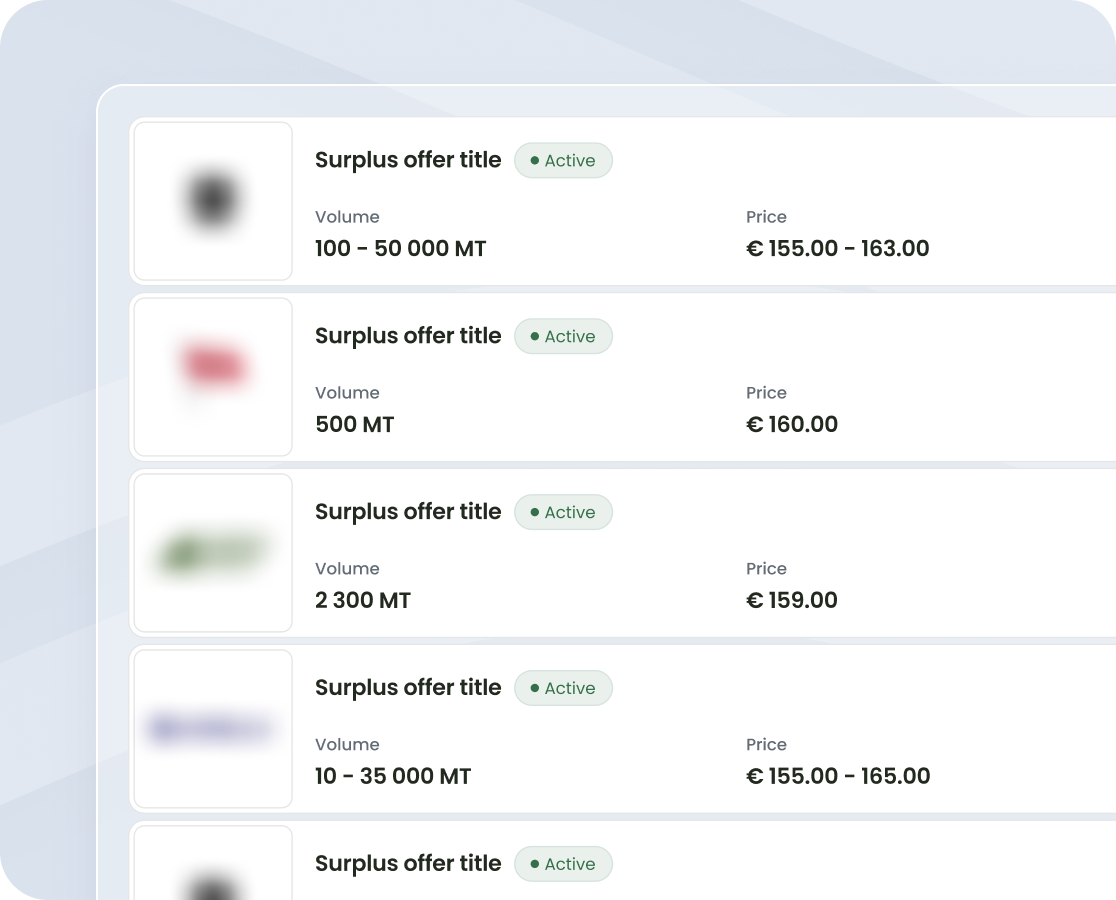The width and height of the screenshot is (1116, 900).
Task: Open title of the 500 MT offer
Action: pyautogui.click(x=408, y=336)
